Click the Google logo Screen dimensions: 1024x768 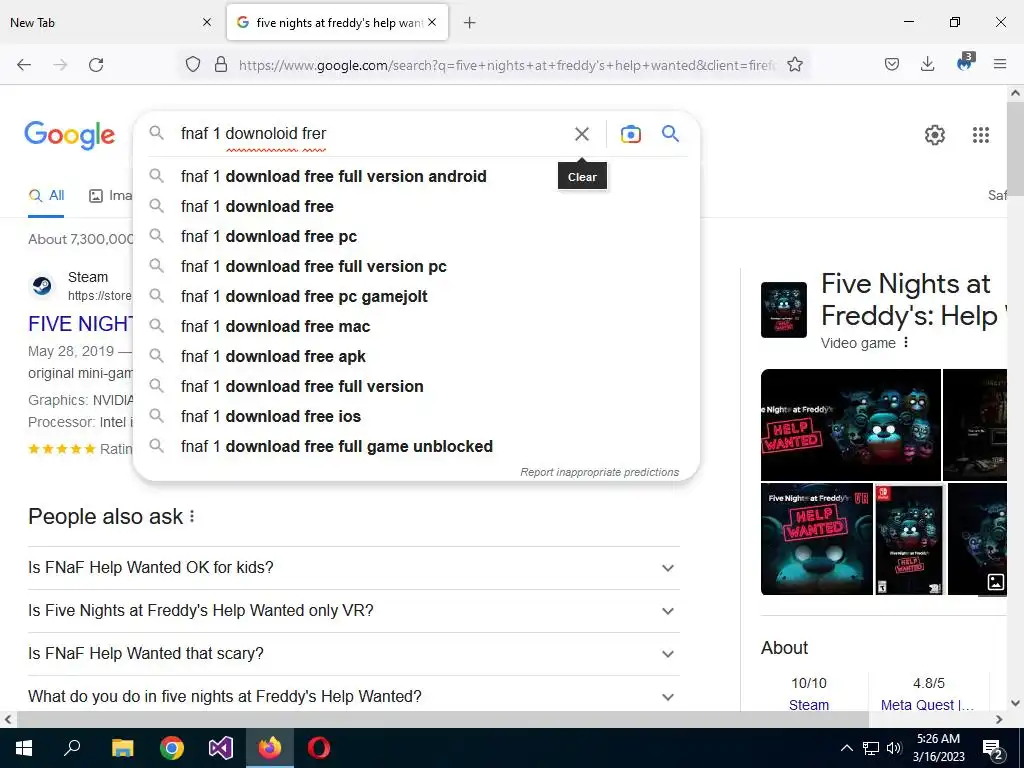point(70,135)
